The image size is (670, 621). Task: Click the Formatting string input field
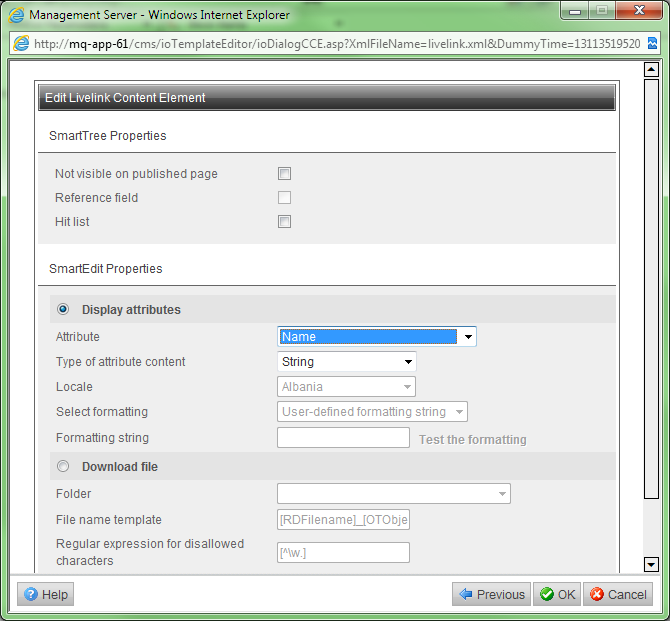343,438
